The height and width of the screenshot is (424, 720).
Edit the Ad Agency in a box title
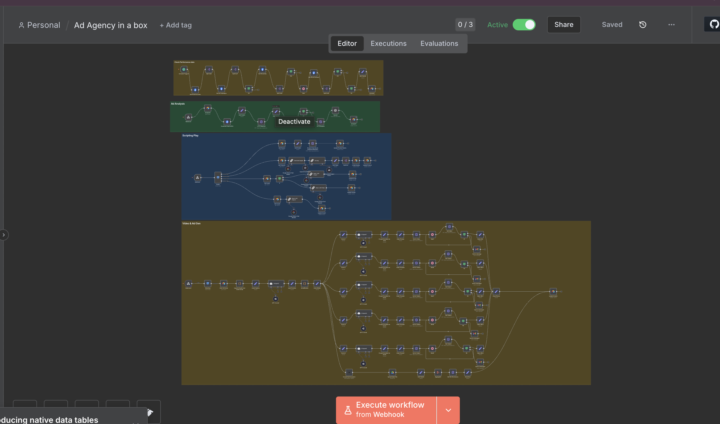(x=110, y=25)
